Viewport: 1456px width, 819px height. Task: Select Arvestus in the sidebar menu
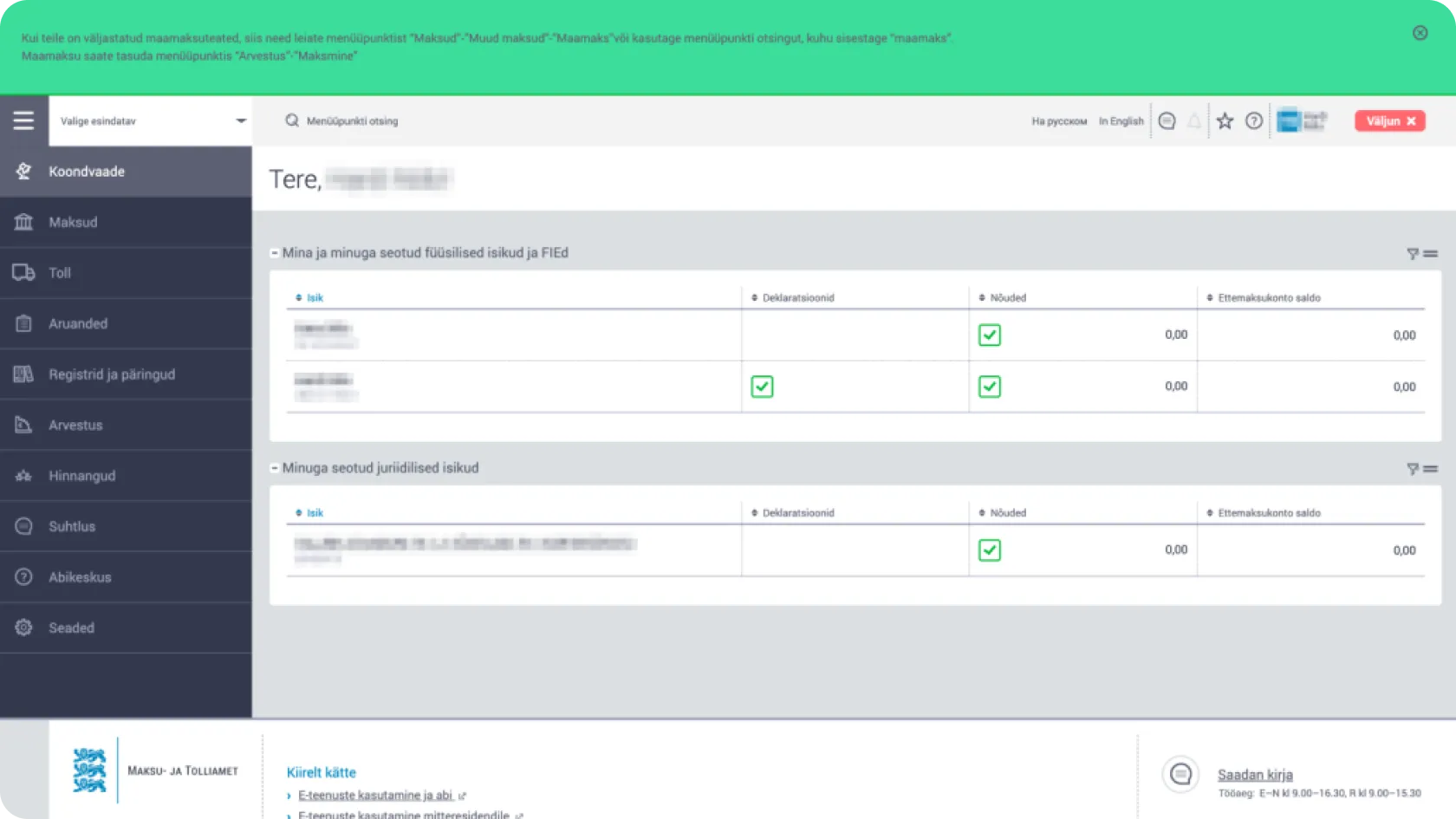coord(75,426)
